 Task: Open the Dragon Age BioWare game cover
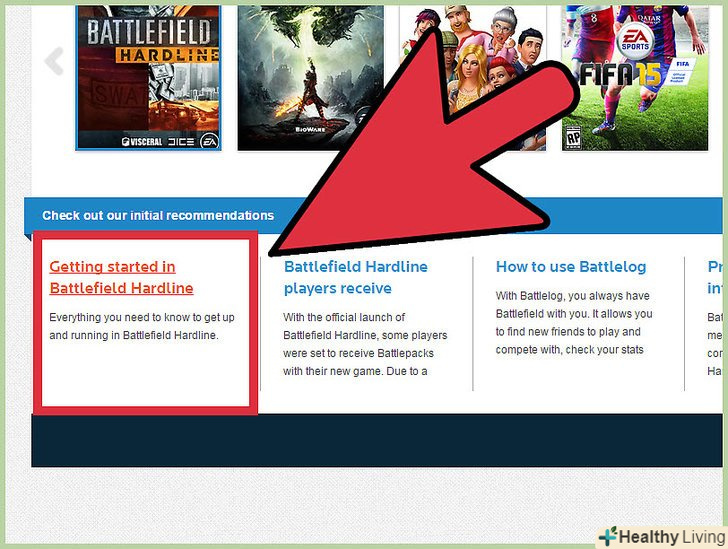point(311,78)
